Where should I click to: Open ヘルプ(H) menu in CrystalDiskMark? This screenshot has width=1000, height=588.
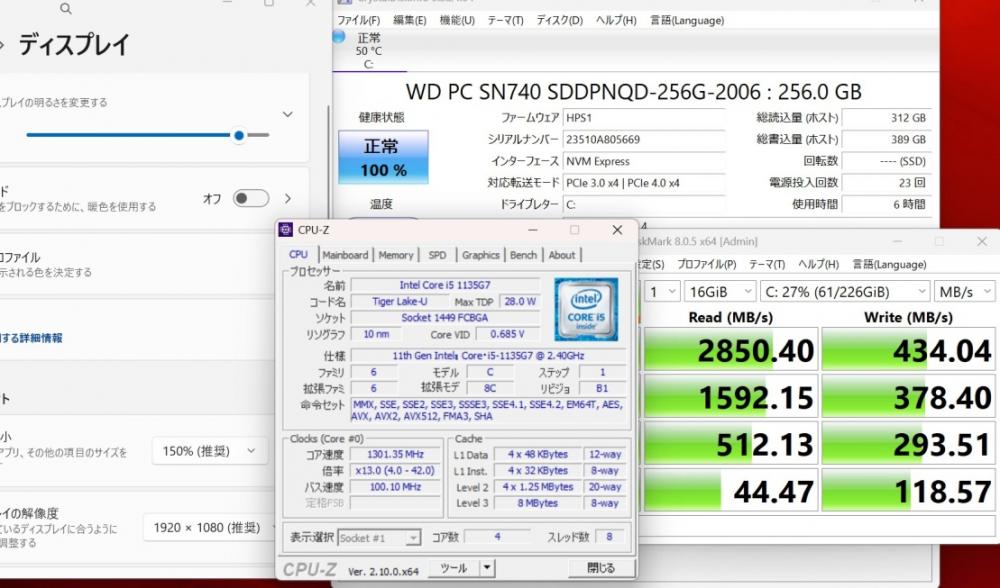818,264
